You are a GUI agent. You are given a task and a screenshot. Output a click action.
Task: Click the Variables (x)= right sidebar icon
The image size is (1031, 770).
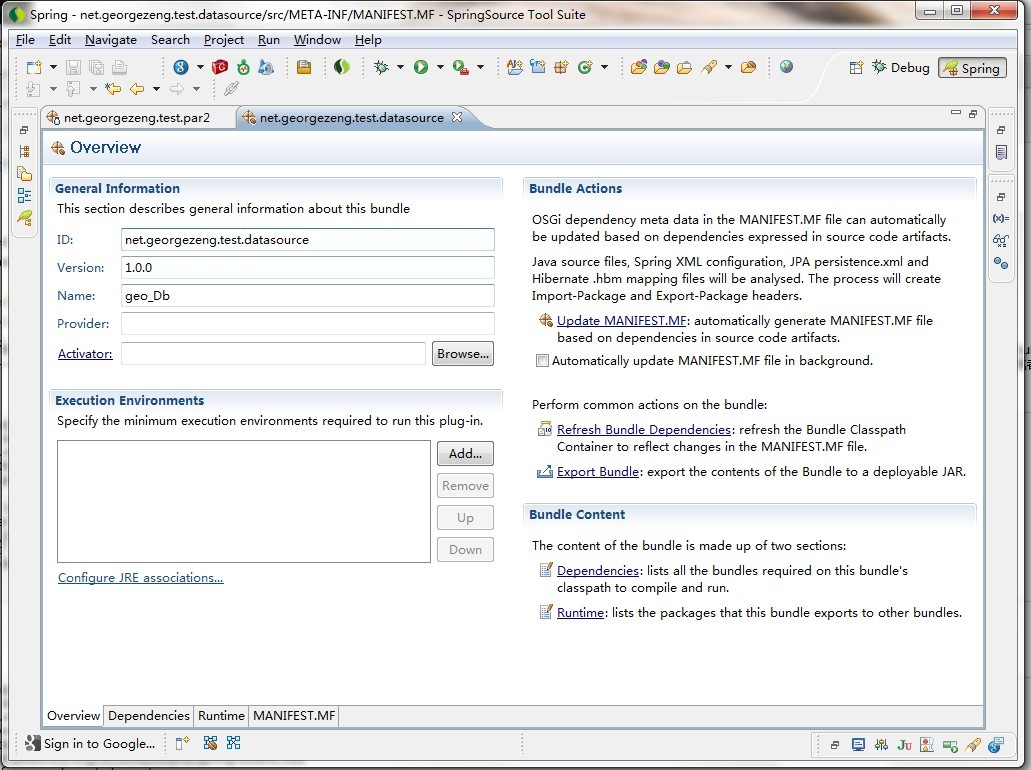tap(1001, 218)
